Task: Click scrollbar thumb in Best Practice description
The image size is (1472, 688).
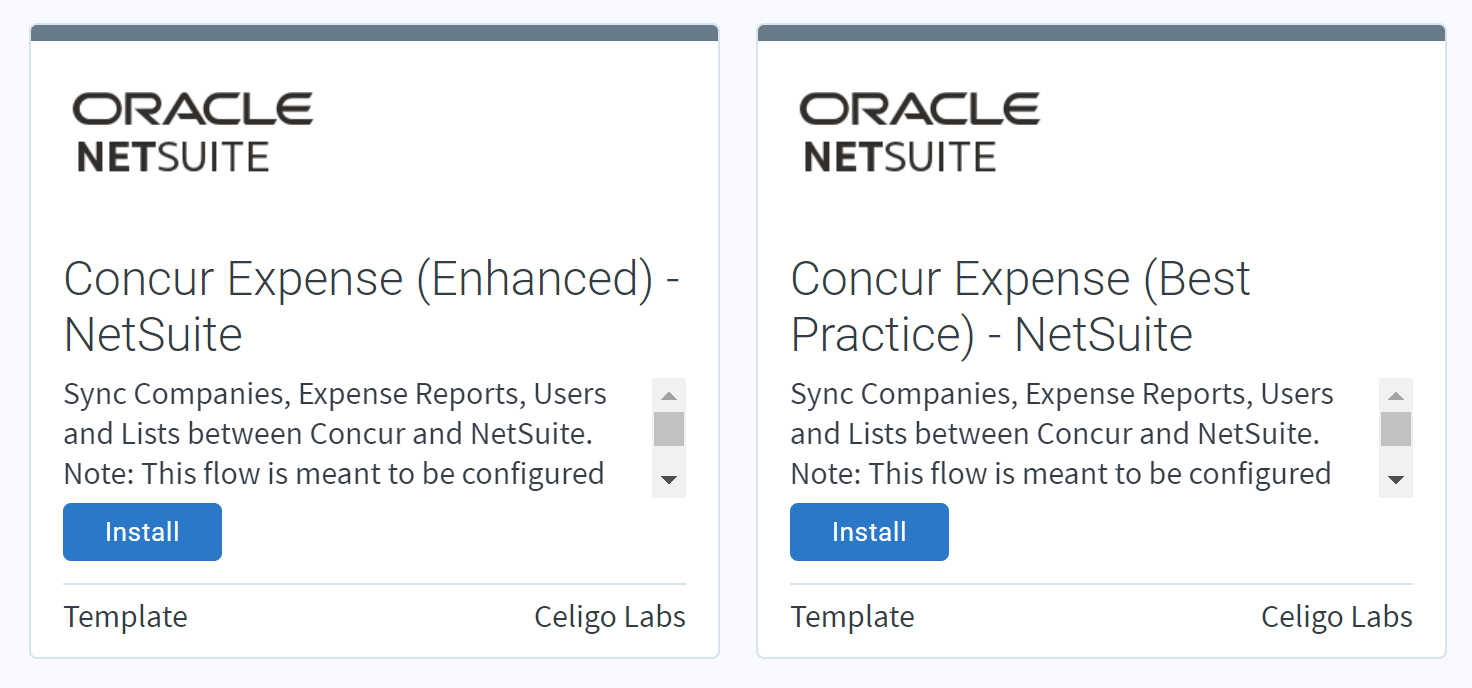Action: 1396,429
